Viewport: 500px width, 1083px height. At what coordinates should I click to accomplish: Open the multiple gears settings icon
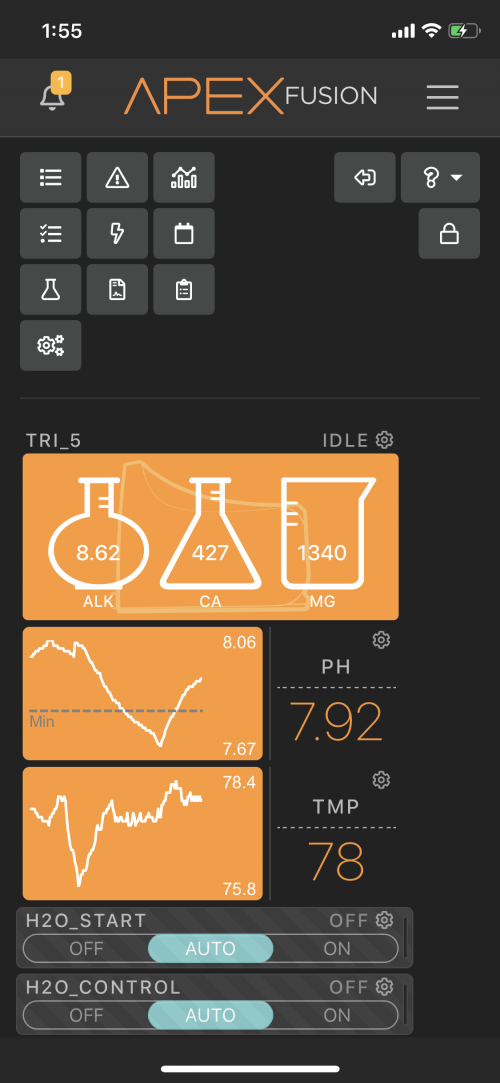click(x=50, y=345)
